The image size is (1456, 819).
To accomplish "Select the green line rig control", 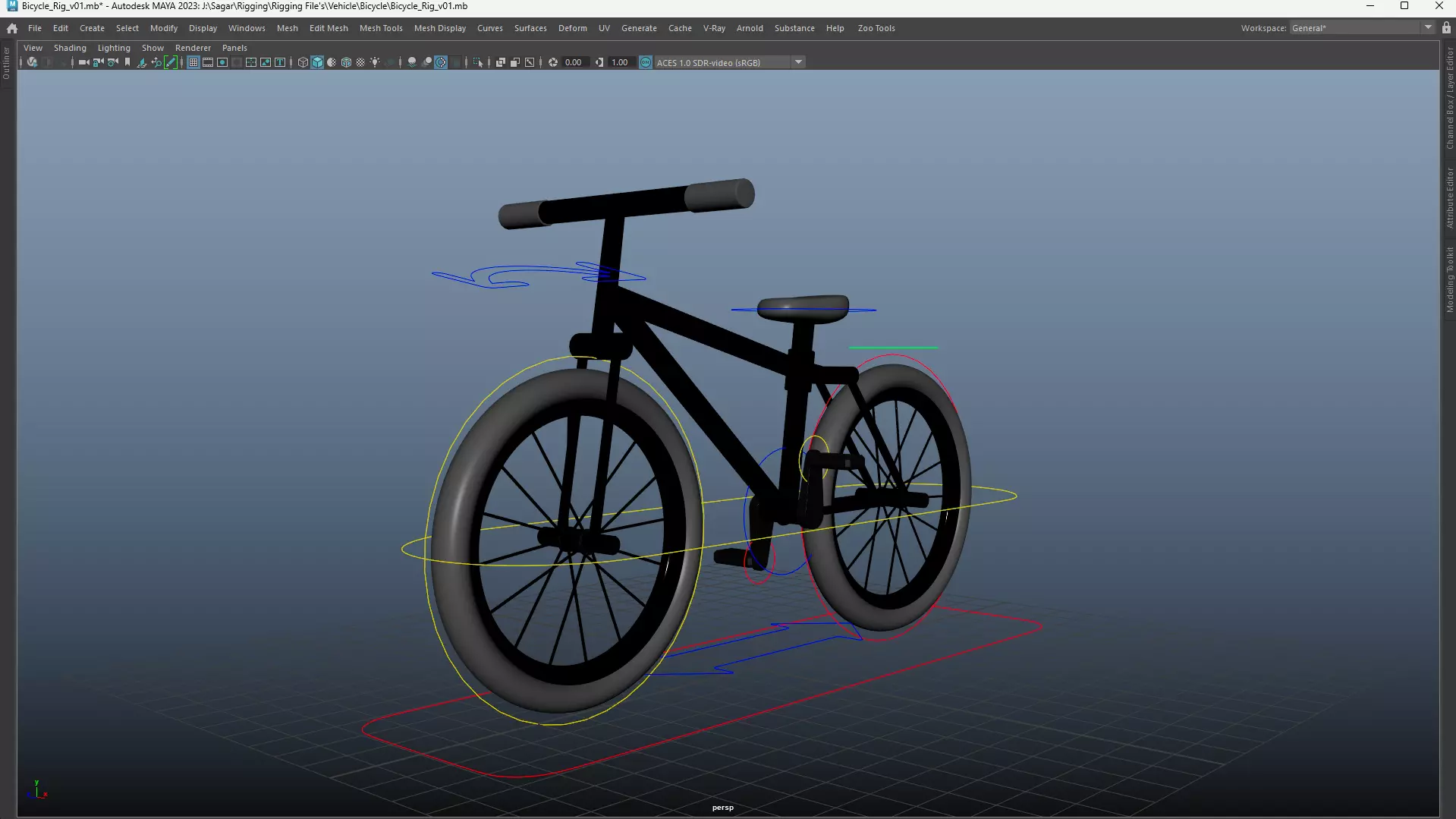I will (894, 348).
